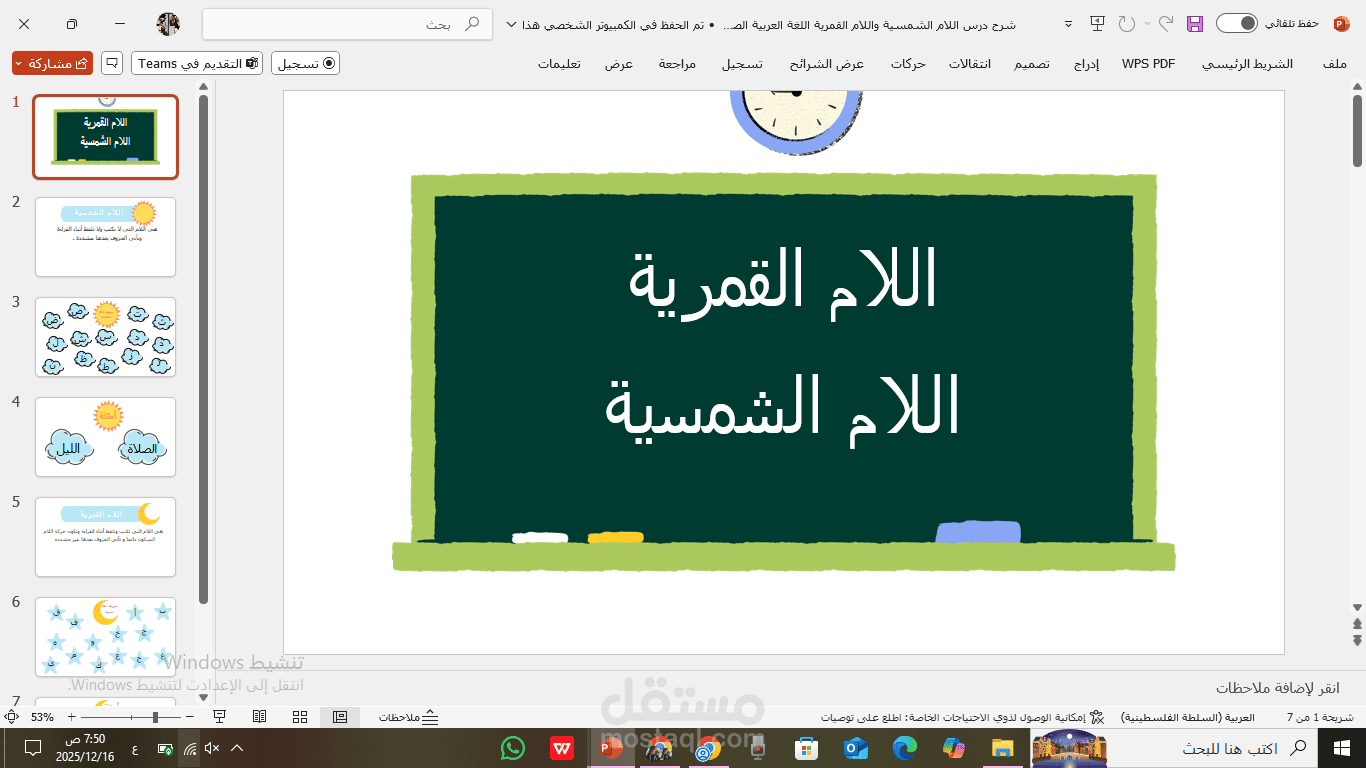
Task: Start Slide Show icon in status bar
Action: click(220, 717)
